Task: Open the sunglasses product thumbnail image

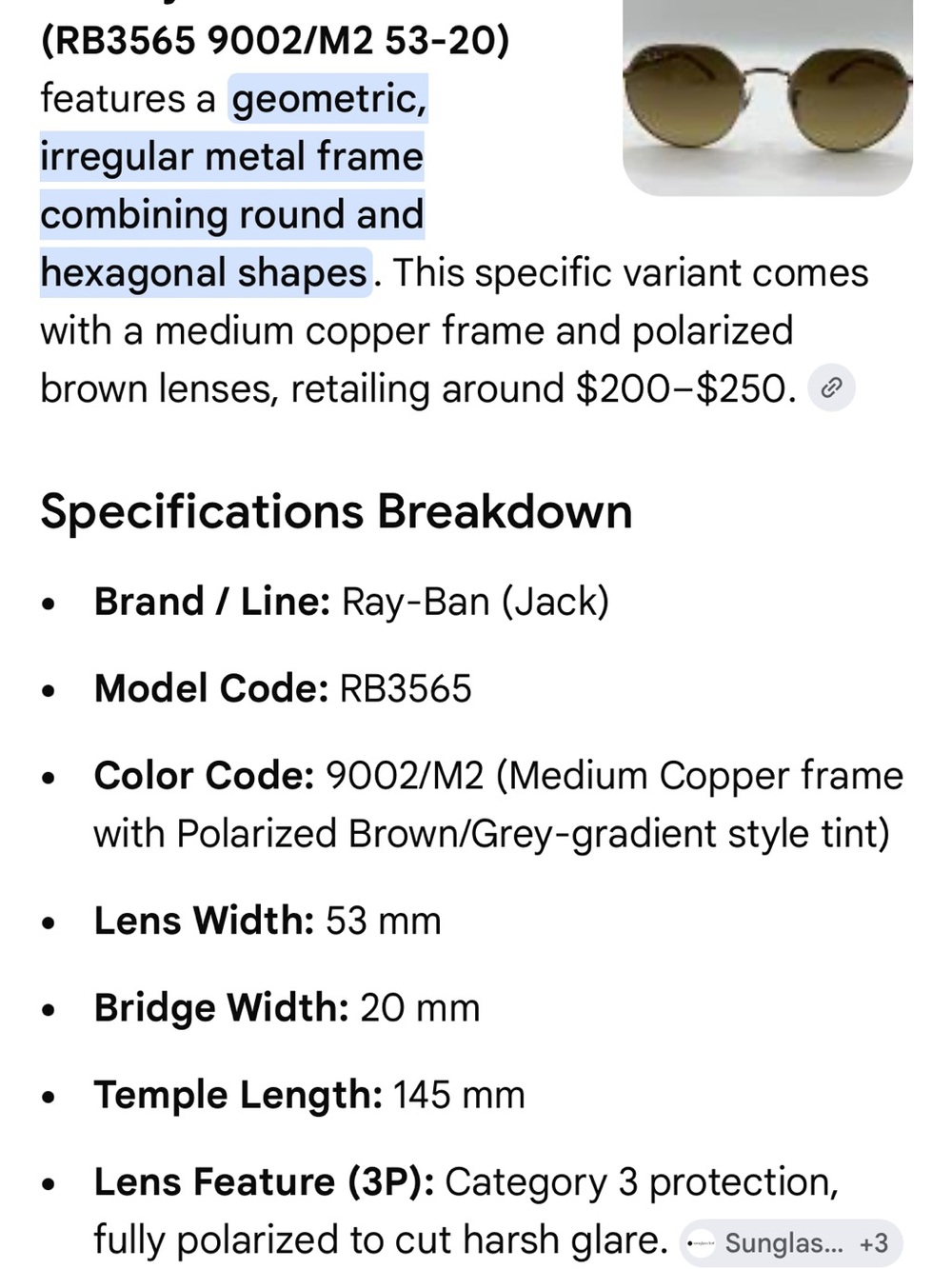Action: pyautogui.click(x=767, y=97)
